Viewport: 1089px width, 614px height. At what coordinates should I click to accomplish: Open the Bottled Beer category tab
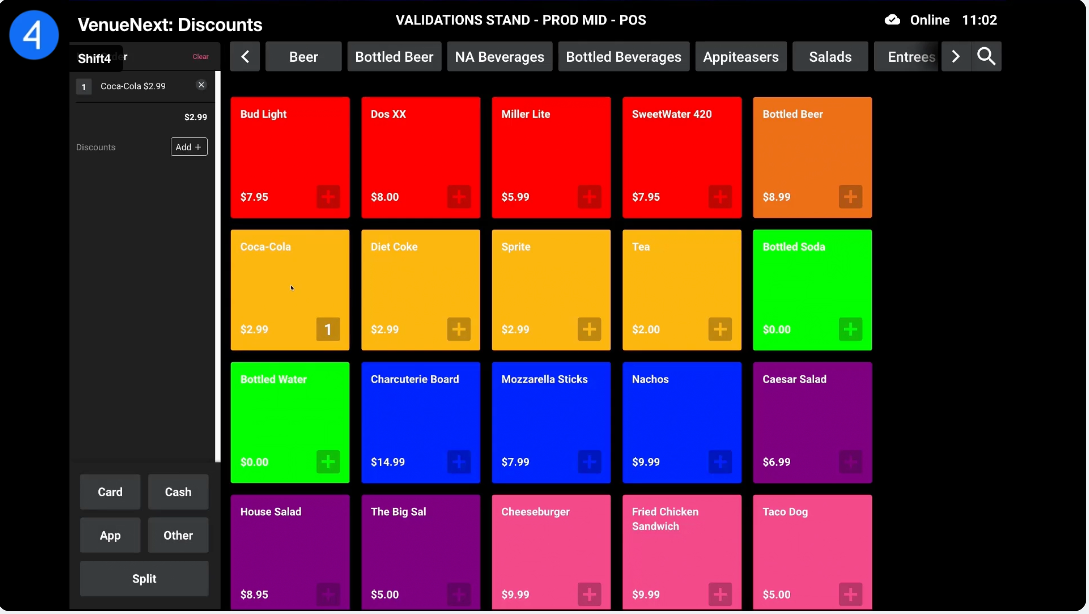point(394,57)
